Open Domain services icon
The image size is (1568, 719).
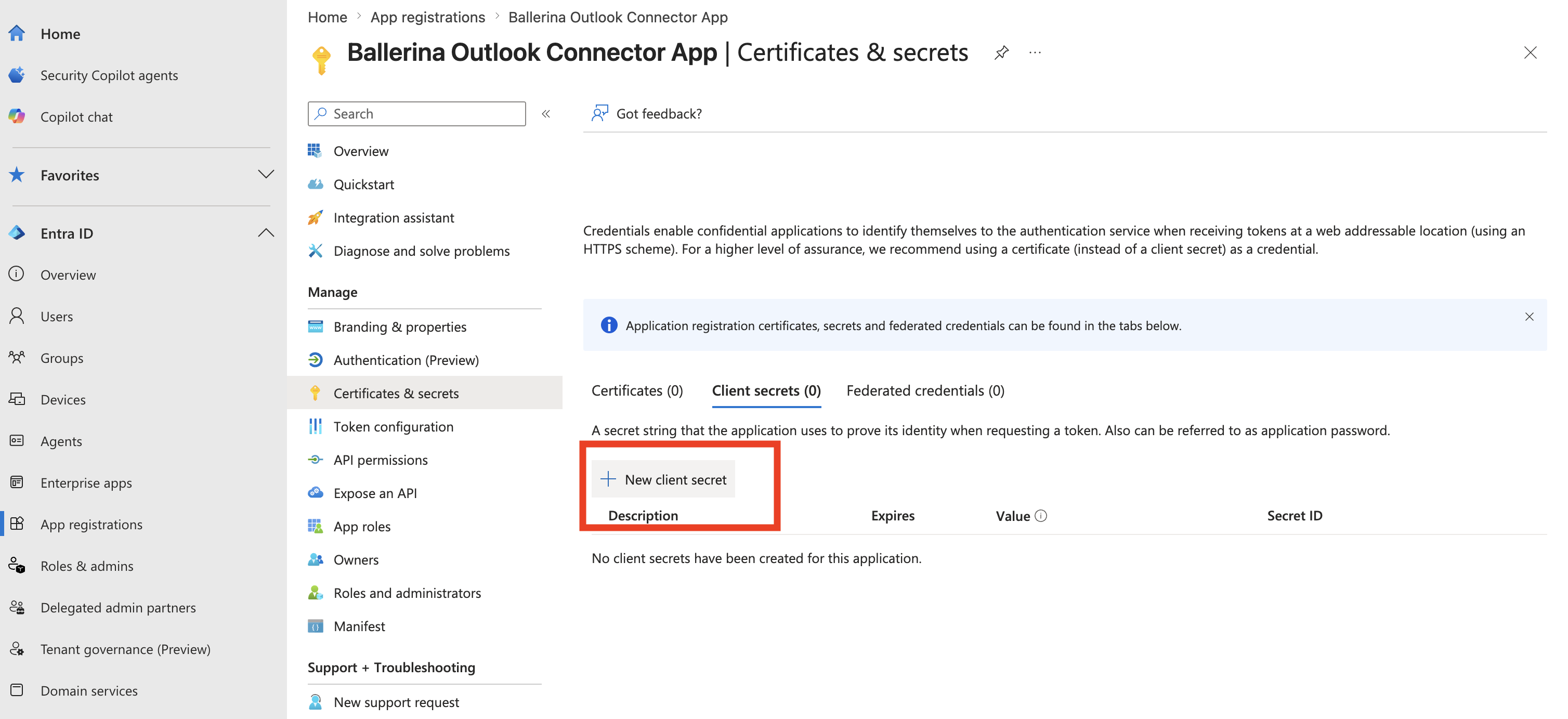[17, 690]
